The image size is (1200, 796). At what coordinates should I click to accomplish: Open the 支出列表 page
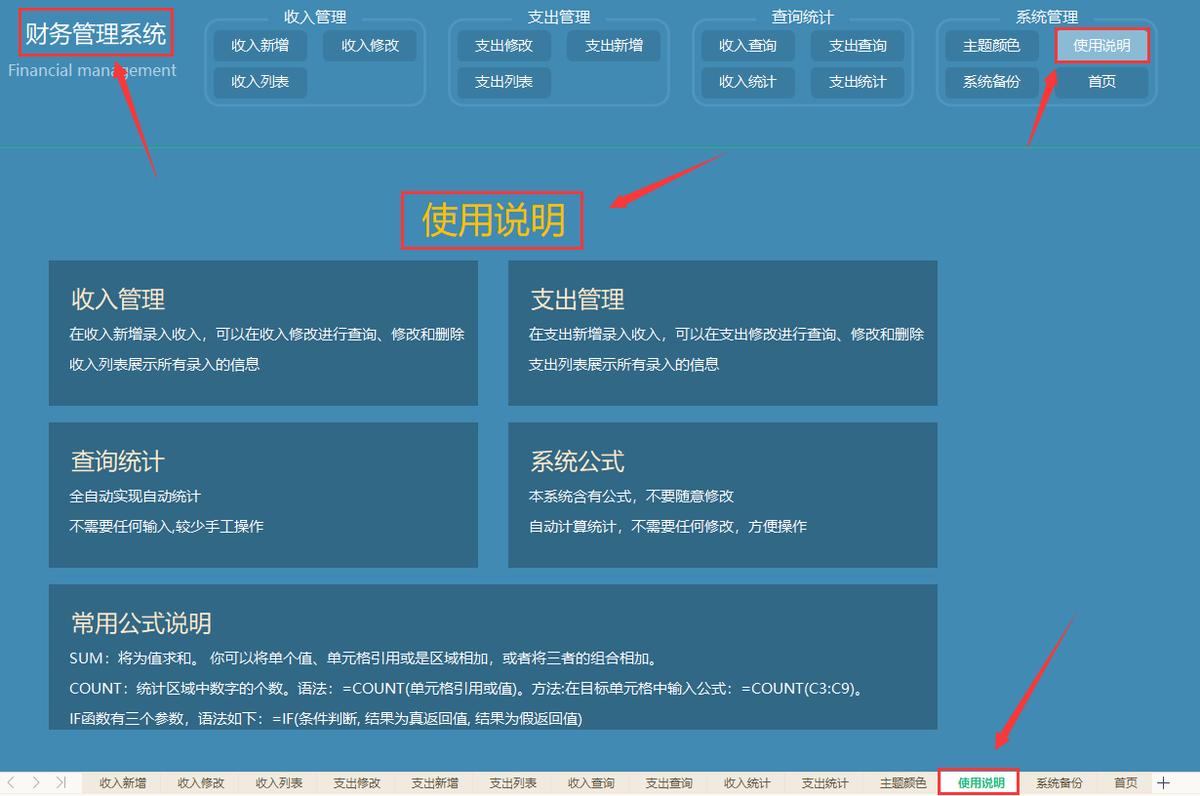503,83
